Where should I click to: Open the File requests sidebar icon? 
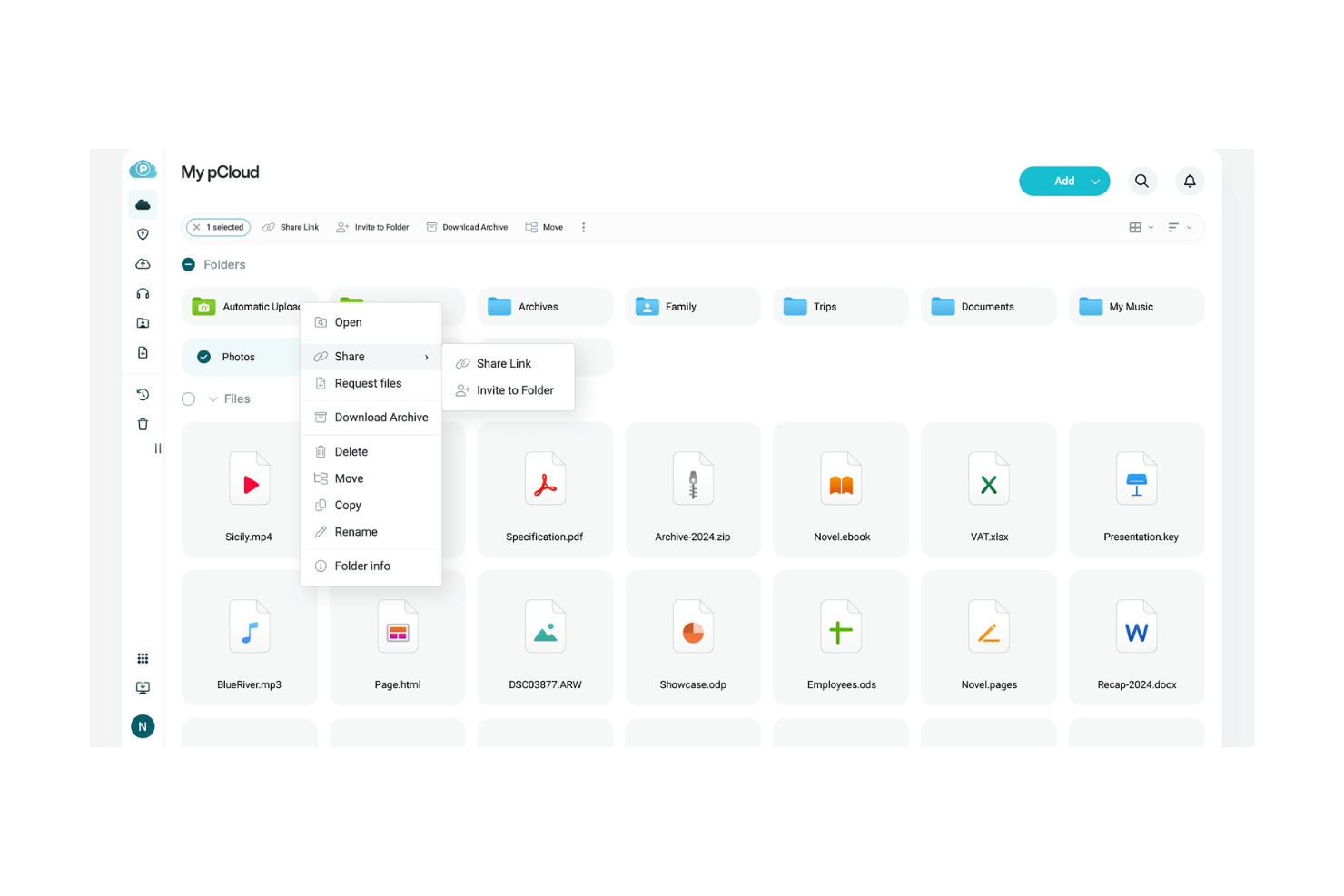pyautogui.click(x=143, y=352)
